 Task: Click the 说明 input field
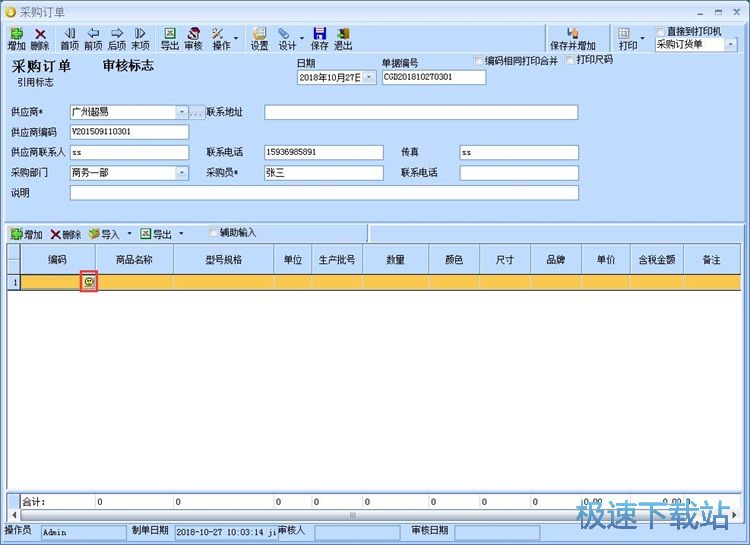coord(324,193)
